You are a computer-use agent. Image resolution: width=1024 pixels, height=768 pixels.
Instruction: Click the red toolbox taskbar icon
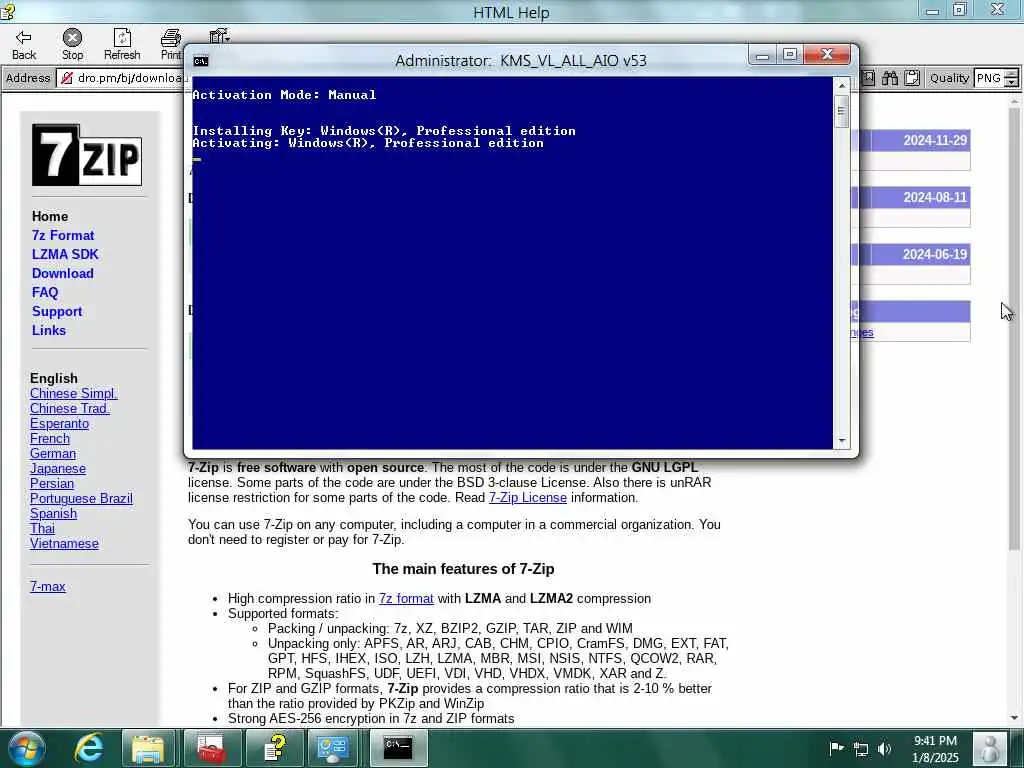point(210,748)
